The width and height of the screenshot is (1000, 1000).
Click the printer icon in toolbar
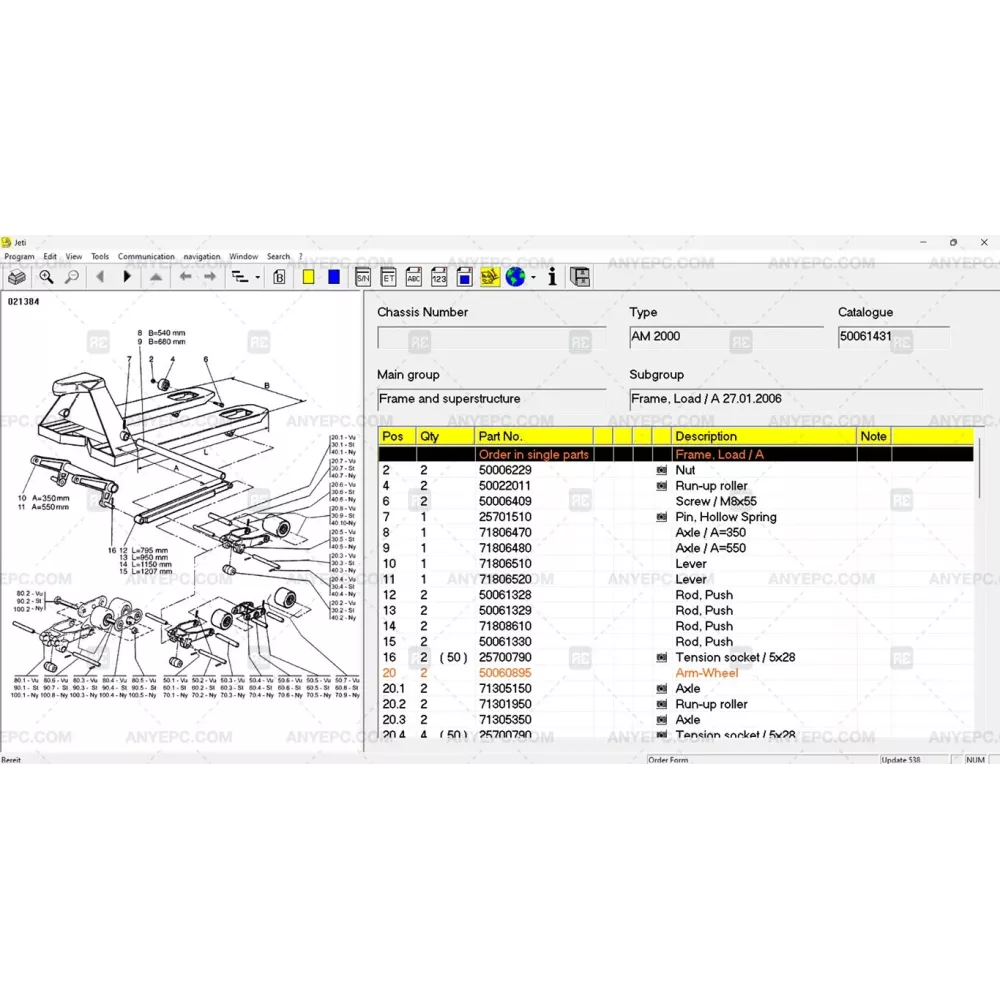click(x=17, y=277)
